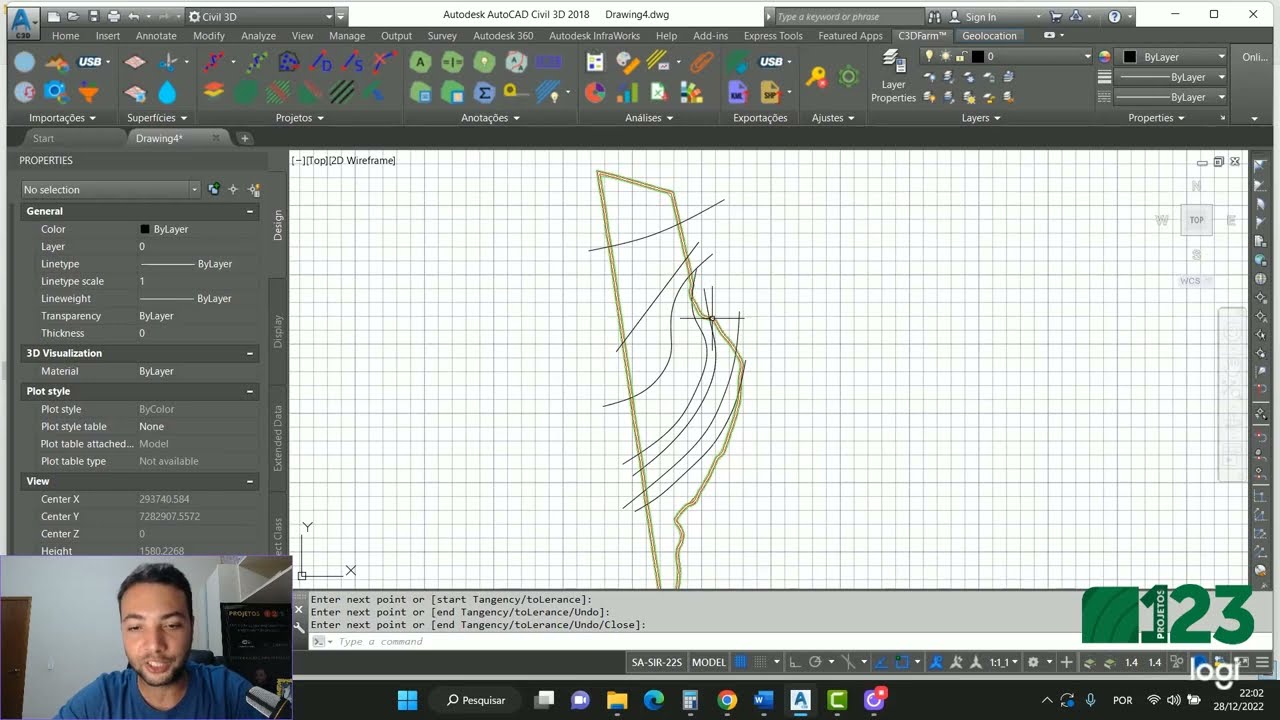
Task: Toggle ortho mode in status bar
Action: coord(794,662)
